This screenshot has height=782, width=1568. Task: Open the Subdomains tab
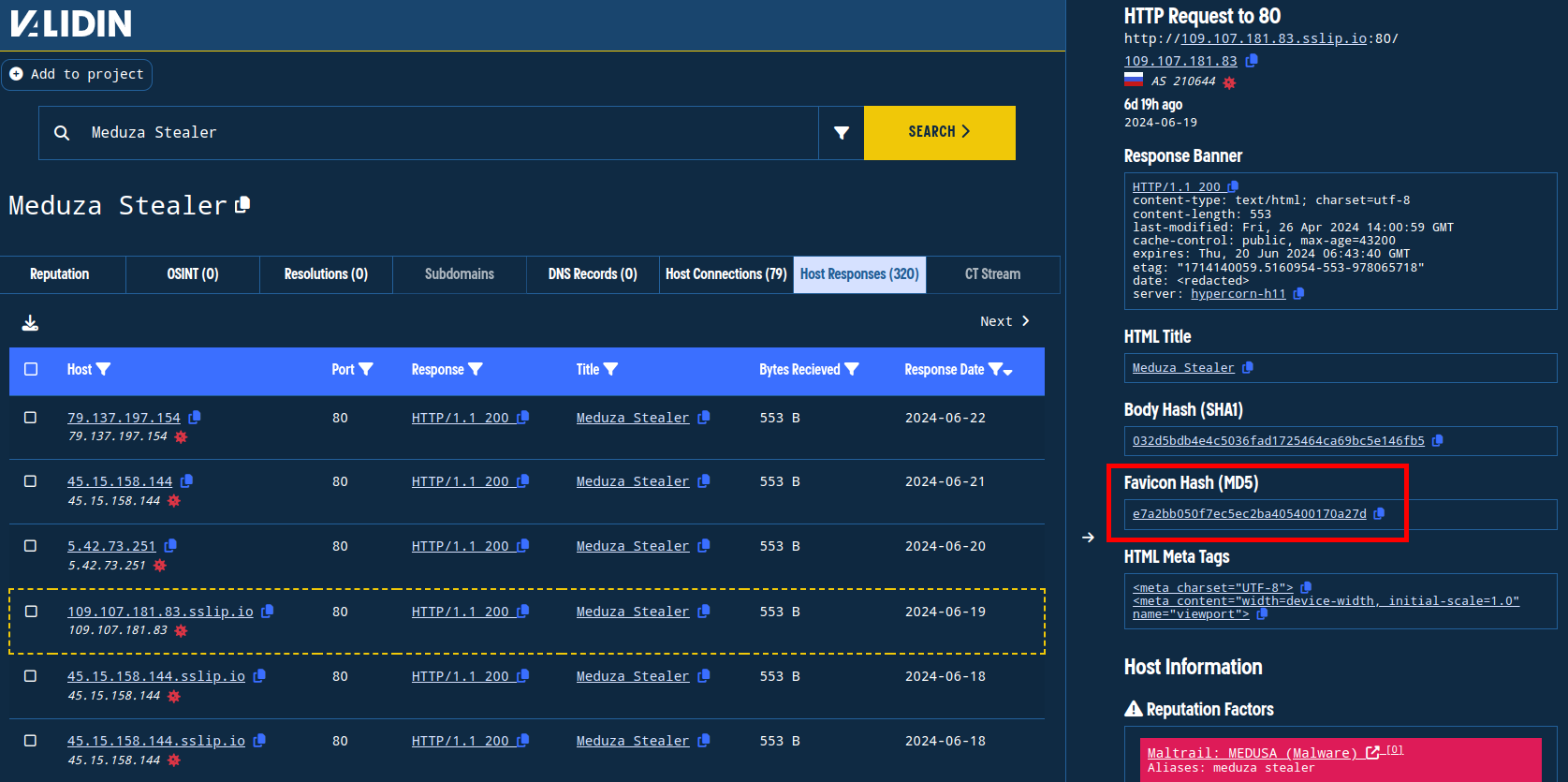pos(459,274)
